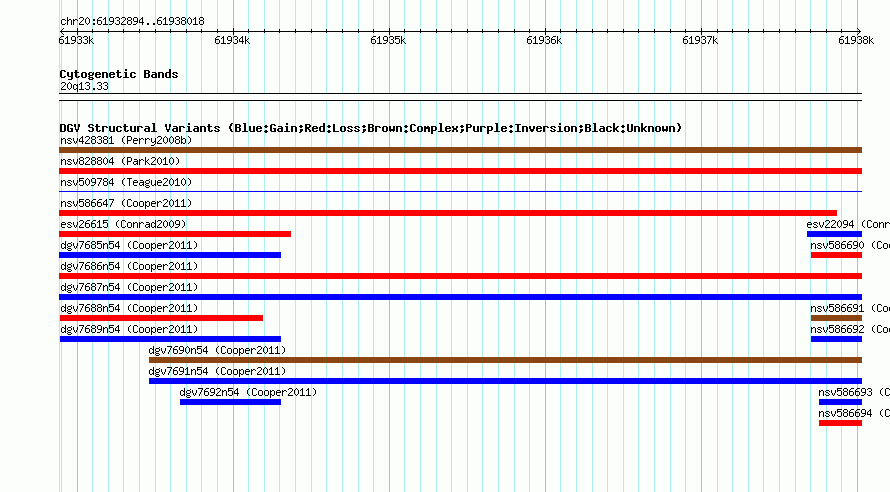Click the nsv509784 (Teague2010) label
Screen dimensions: 890x492
pyautogui.click(x=126, y=182)
